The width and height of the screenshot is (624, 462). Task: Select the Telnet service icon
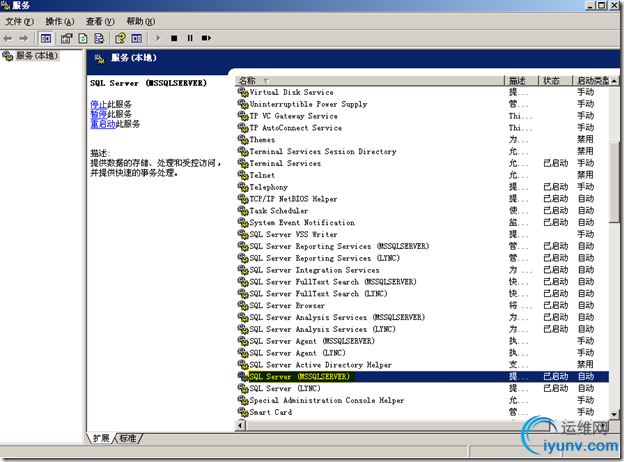pyautogui.click(x=243, y=175)
